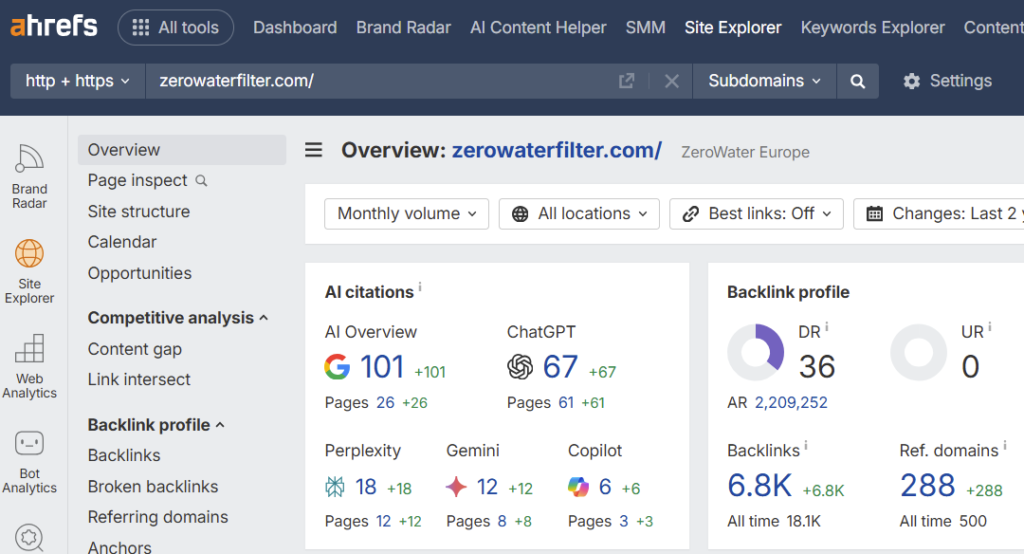The image size is (1024, 554).
Task: Open Link intersect
Action: (139, 379)
